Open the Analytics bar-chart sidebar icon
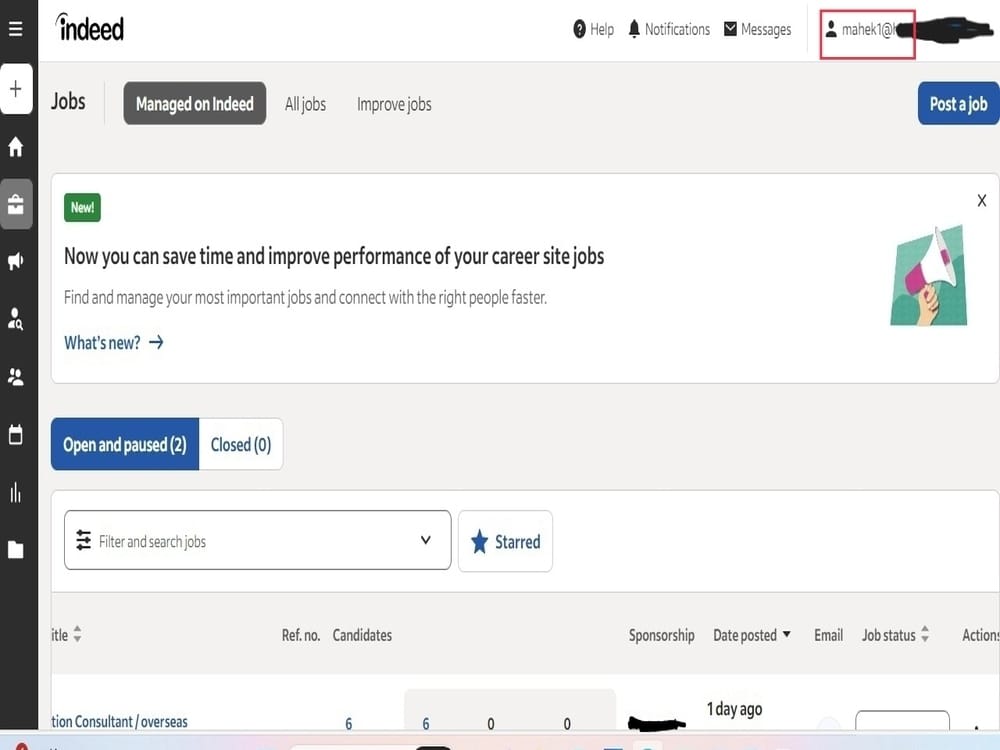 pyautogui.click(x=16, y=492)
